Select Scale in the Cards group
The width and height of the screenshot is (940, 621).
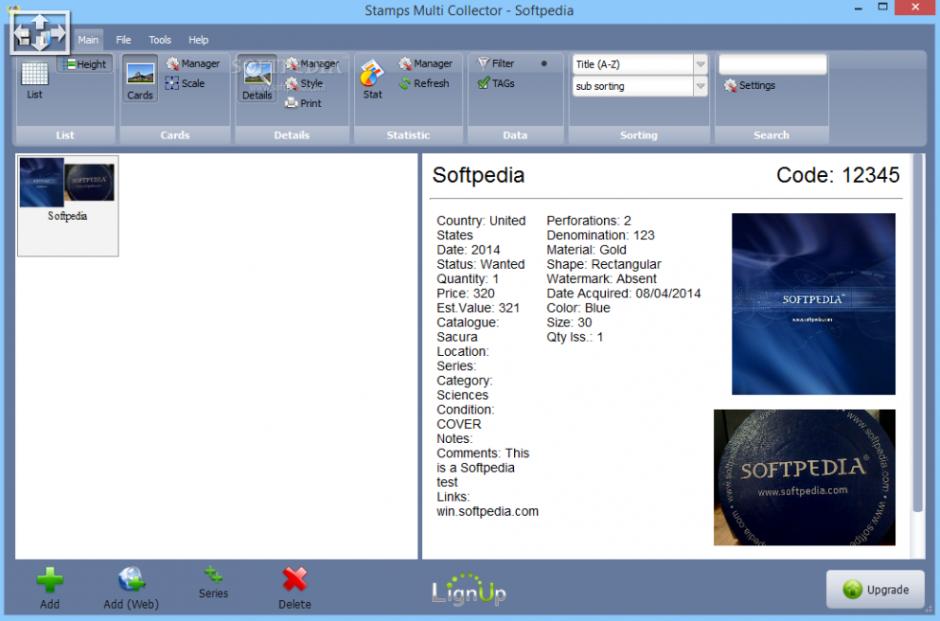[x=185, y=83]
